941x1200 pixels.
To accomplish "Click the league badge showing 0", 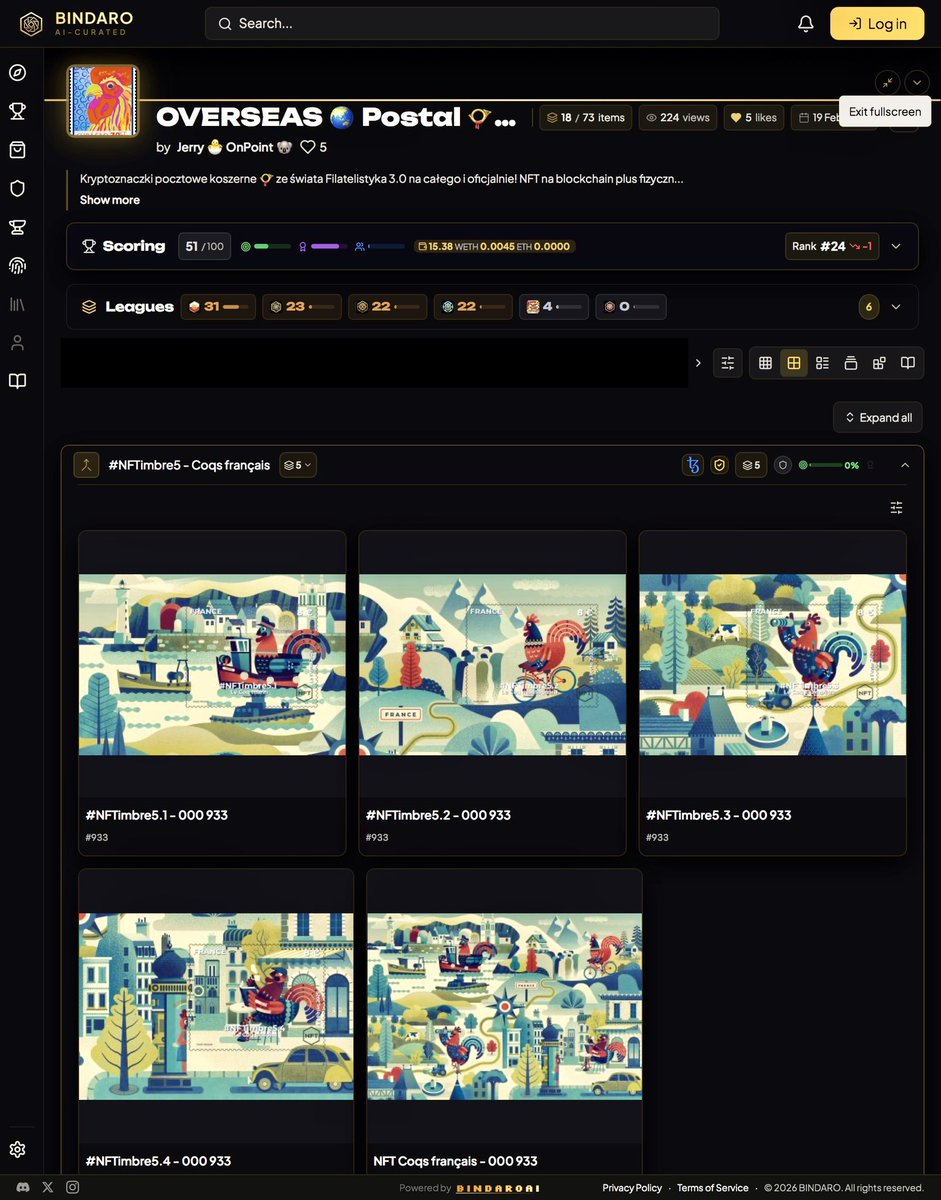I will (x=631, y=307).
